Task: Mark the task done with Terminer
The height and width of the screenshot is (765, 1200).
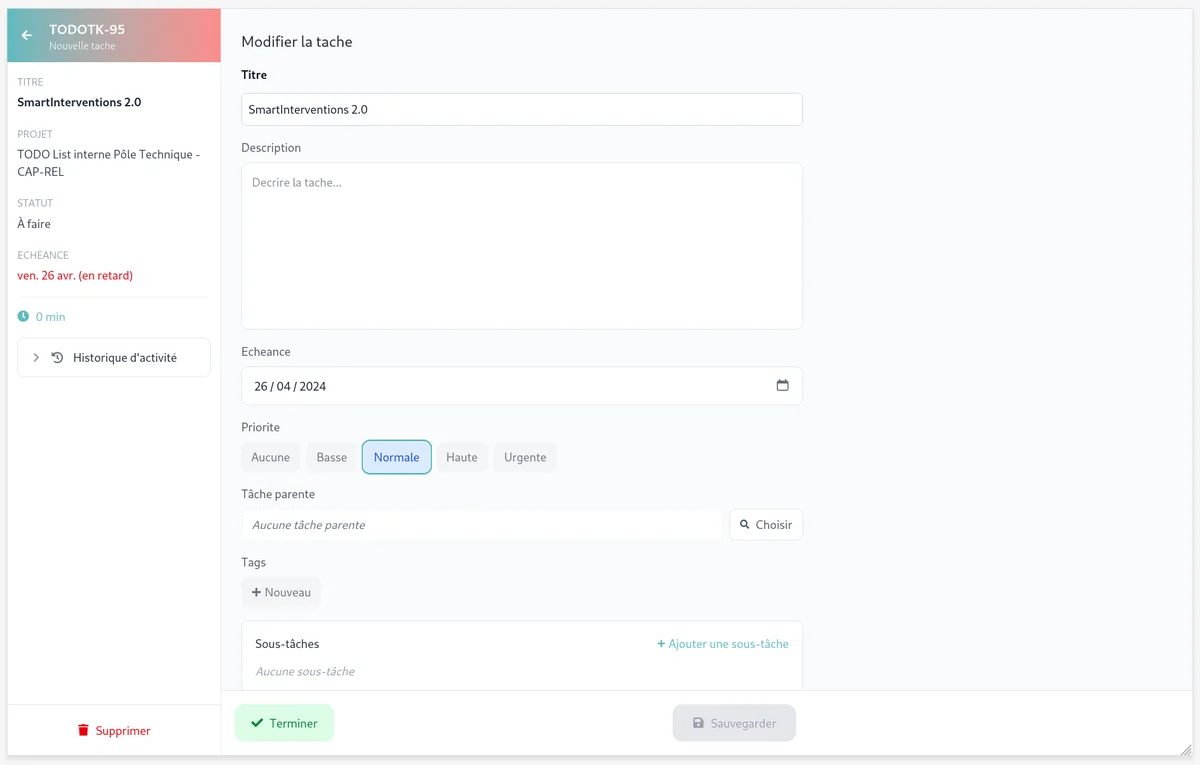Action: [284, 723]
